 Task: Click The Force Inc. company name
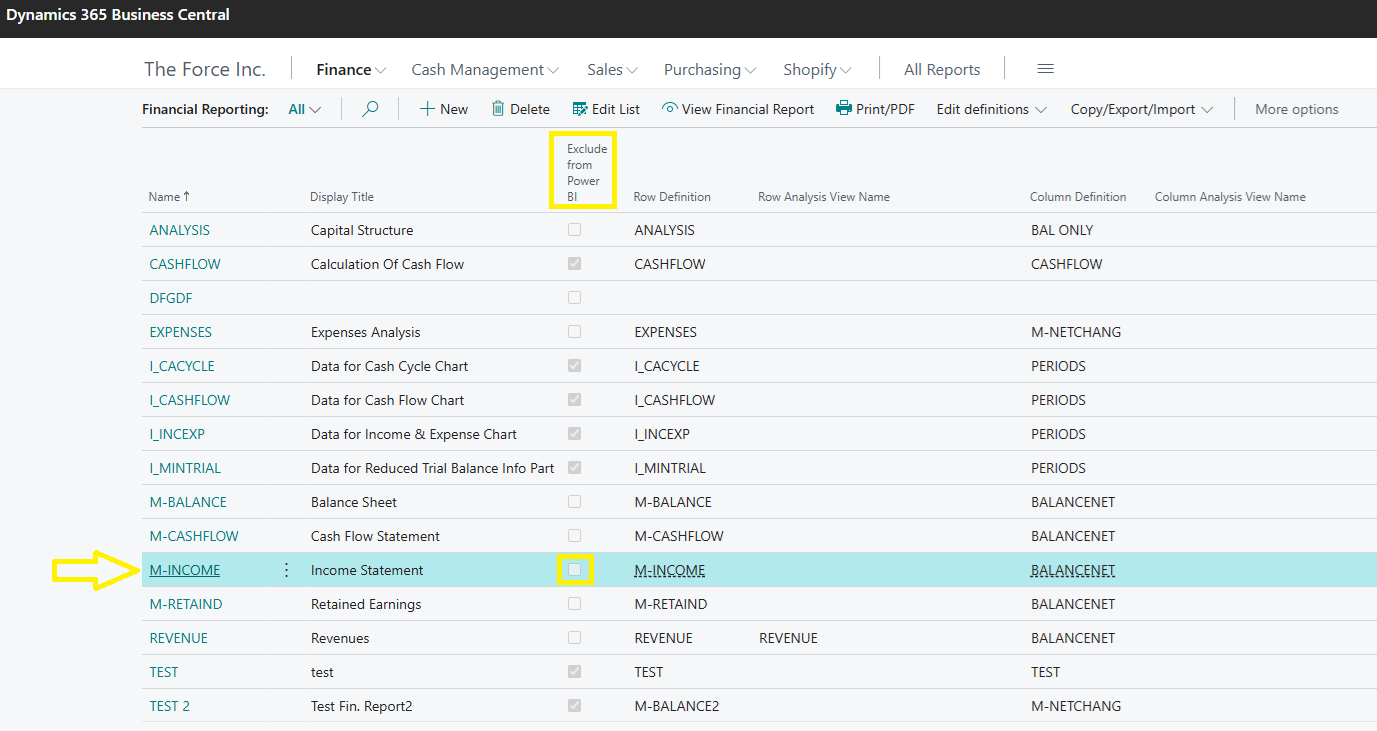[205, 69]
